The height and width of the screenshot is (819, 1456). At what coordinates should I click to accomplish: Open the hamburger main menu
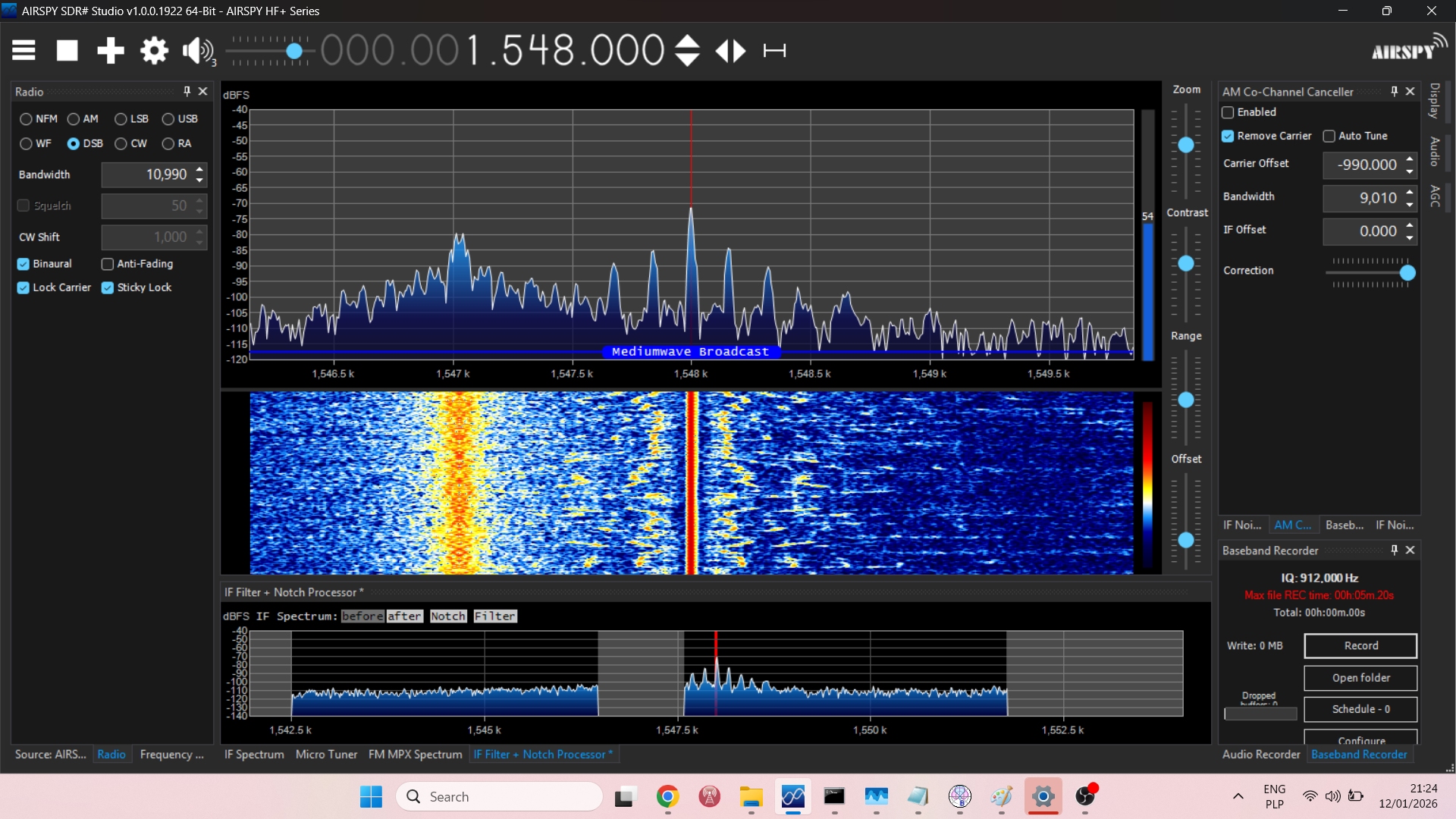click(x=24, y=51)
